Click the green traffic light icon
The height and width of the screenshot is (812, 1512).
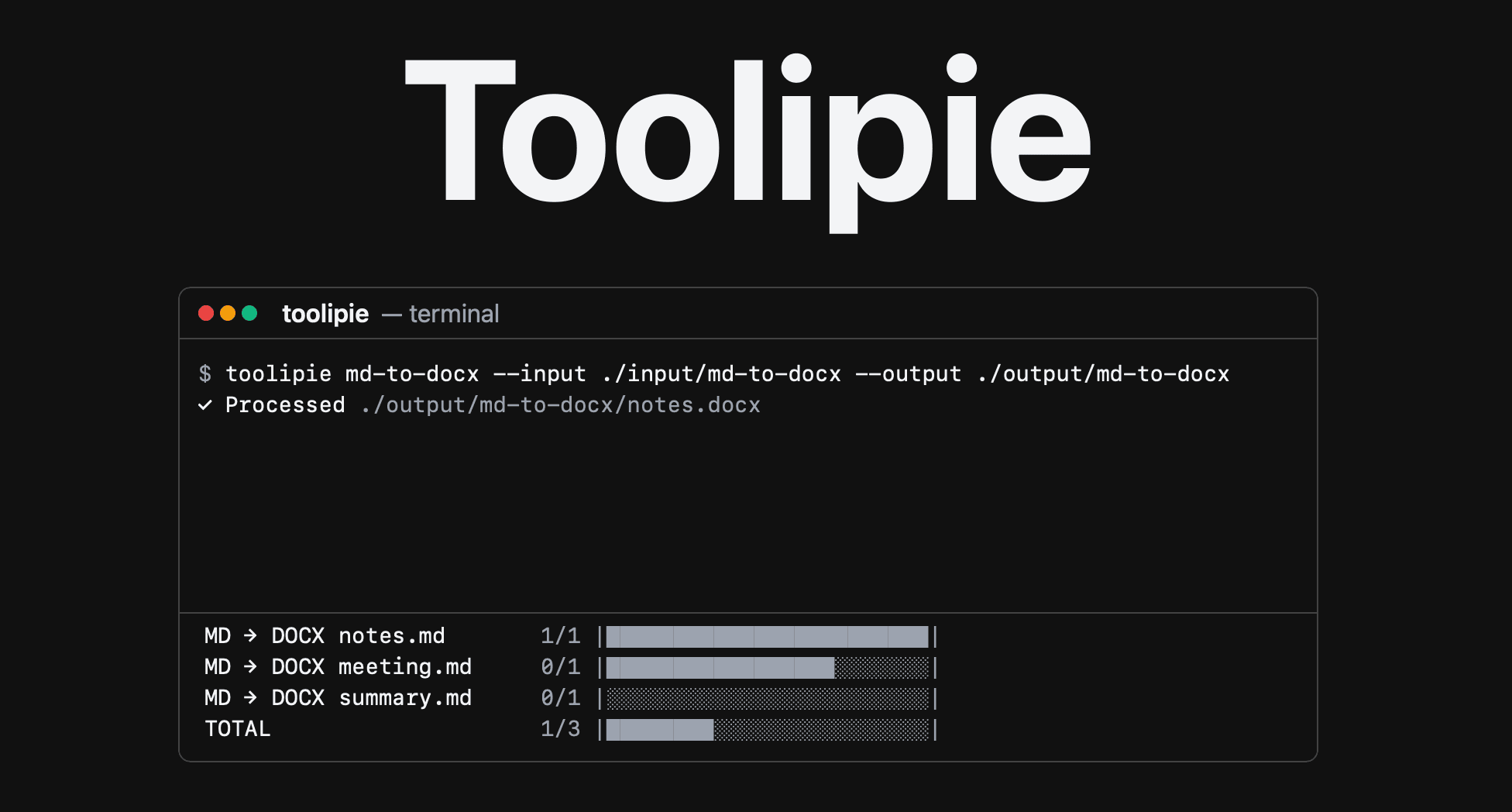point(249,313)
